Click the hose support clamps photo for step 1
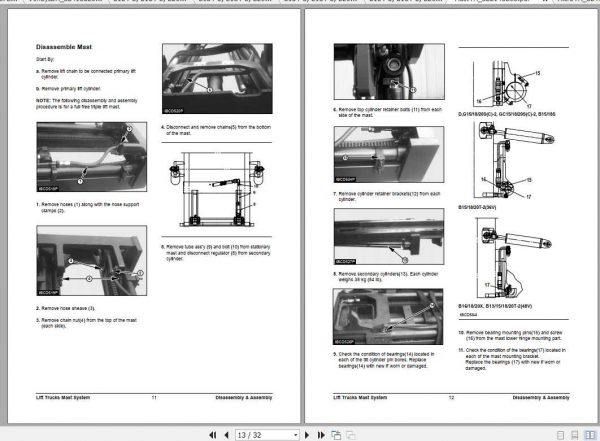This screenshot has height=441, width=600. 91,157
